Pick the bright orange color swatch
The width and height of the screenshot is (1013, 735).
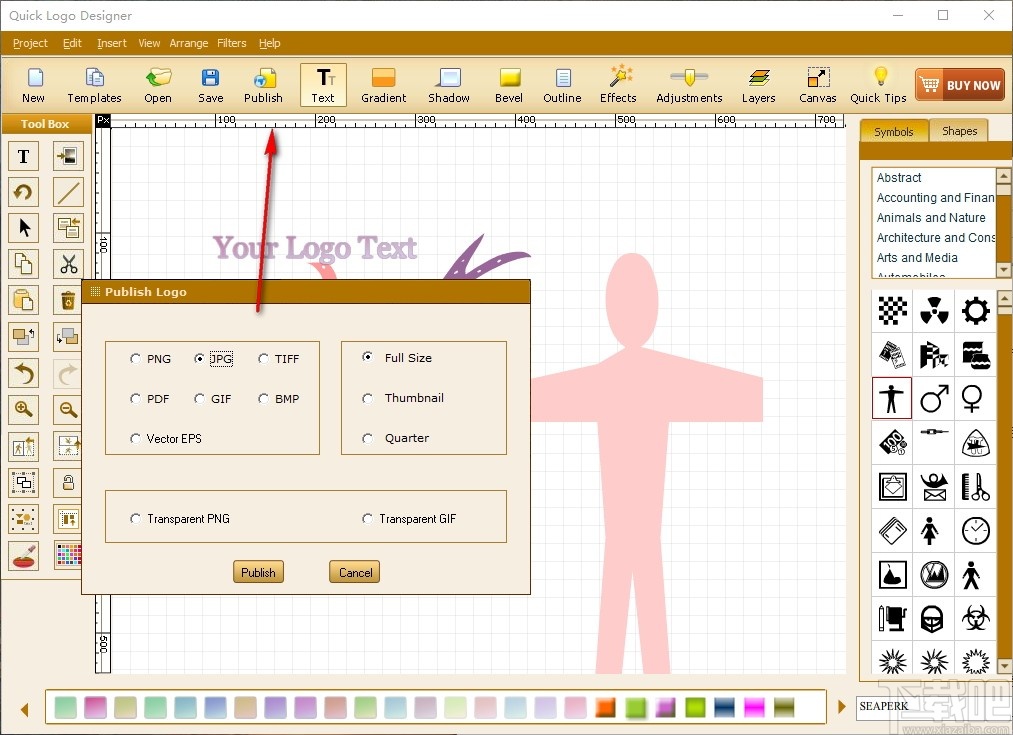pyautogui.click(x=605, y=707)
